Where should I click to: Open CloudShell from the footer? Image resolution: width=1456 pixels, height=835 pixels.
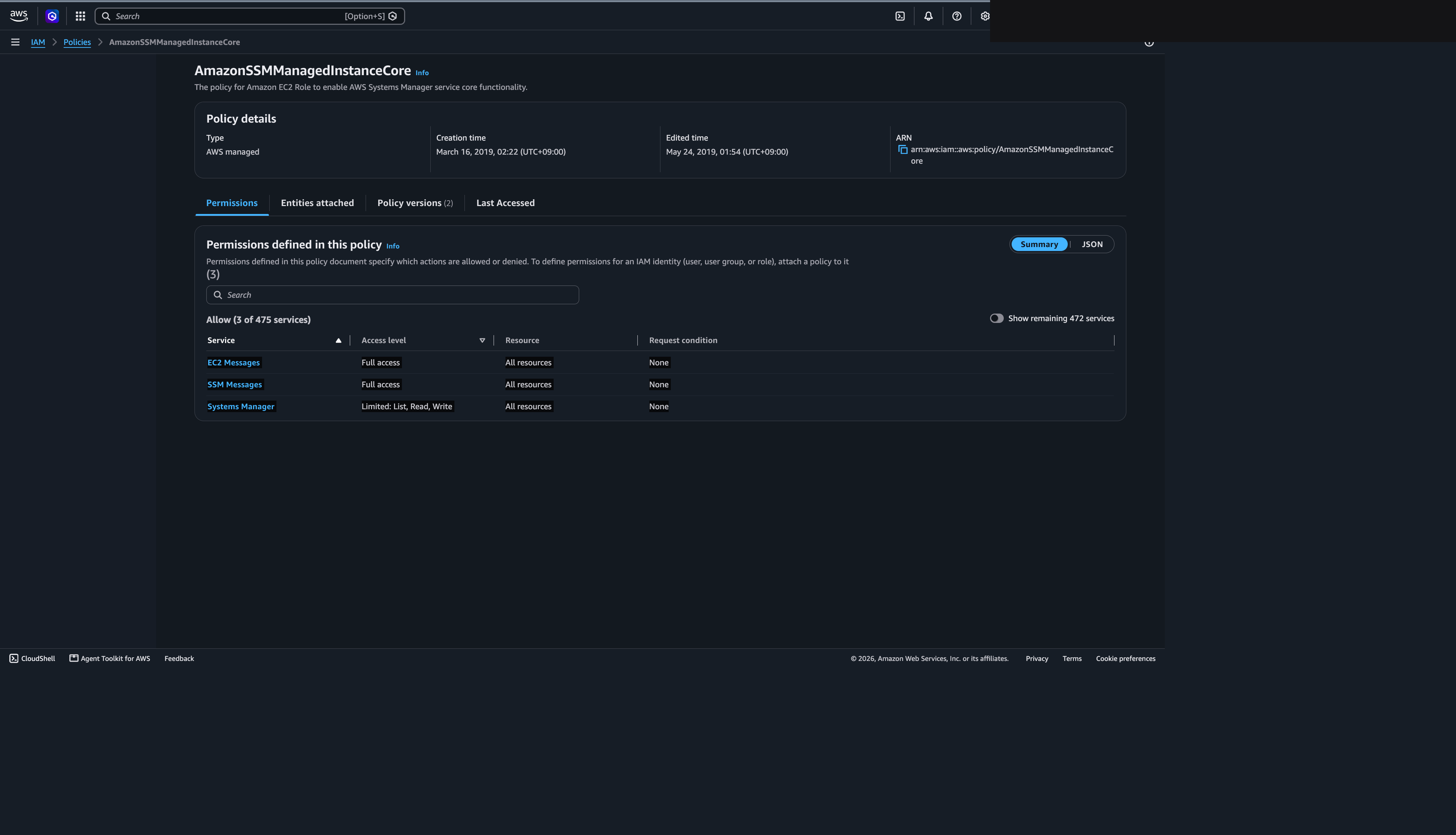(32, 658)
